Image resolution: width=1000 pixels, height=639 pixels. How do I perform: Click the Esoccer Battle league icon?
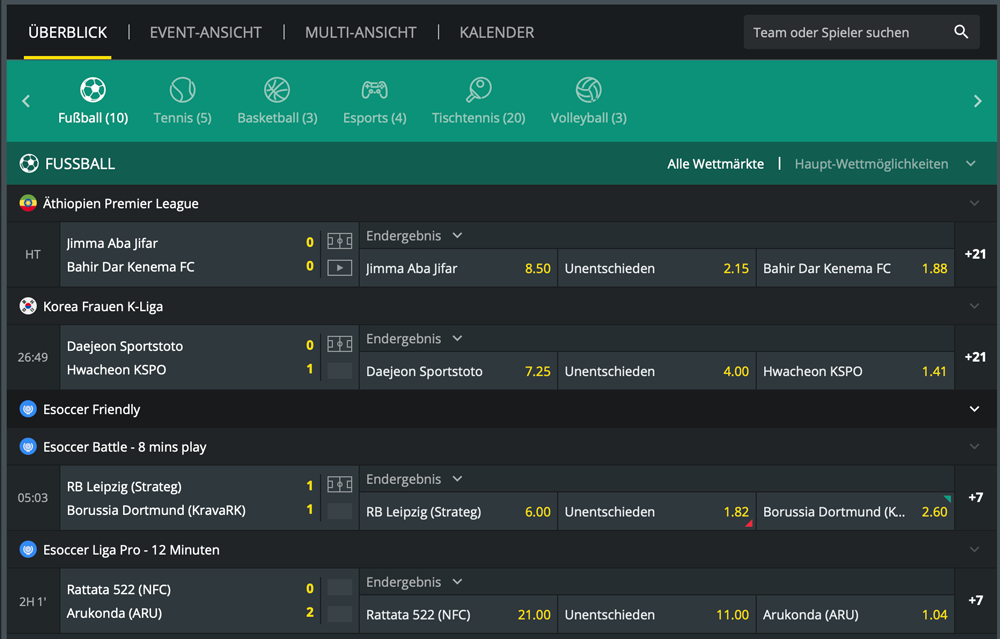click(28, 446)
